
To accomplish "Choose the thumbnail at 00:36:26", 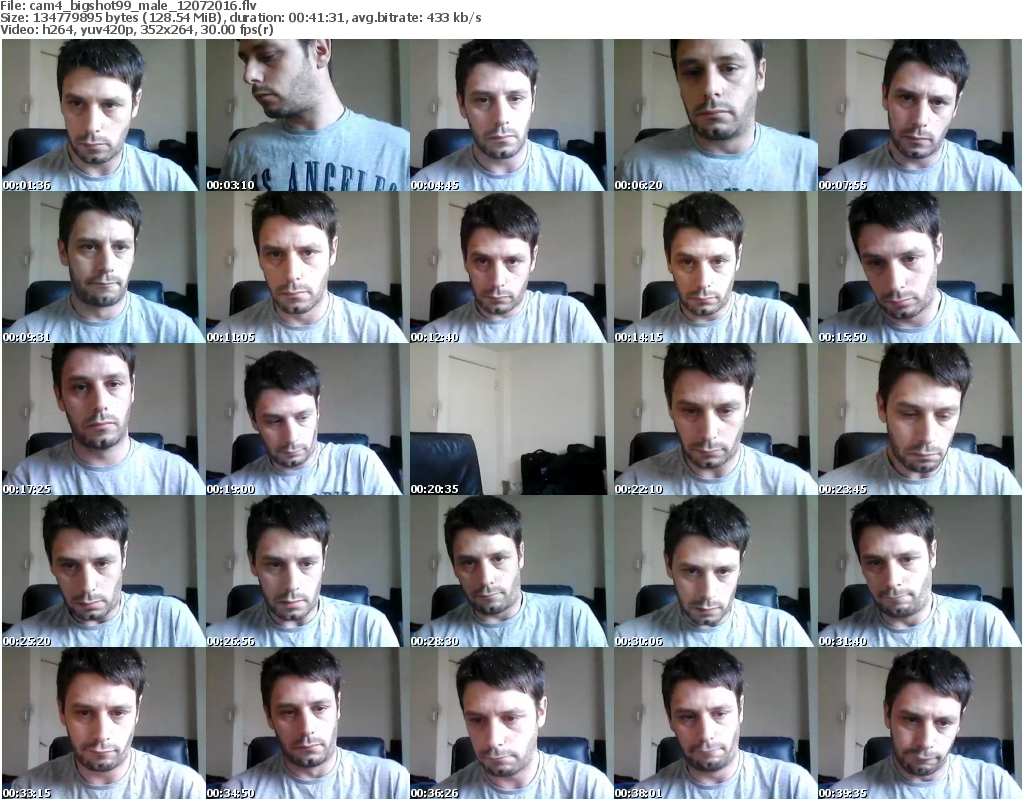I will coord(511,723).
